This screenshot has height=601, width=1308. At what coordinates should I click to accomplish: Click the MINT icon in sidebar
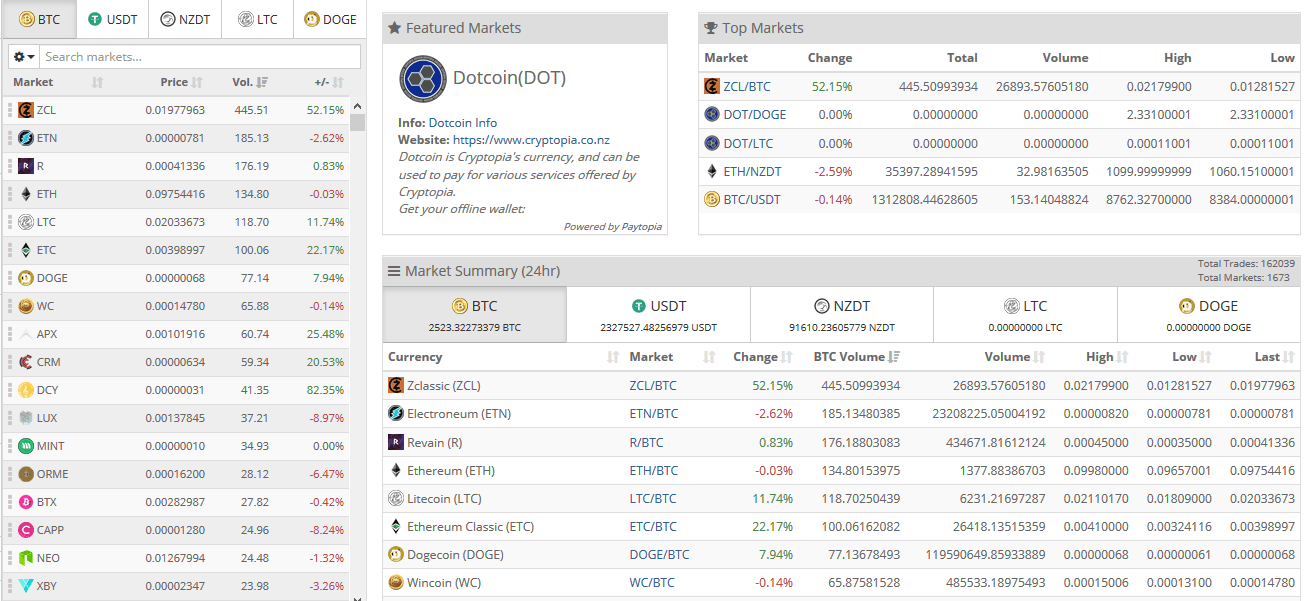tap(26, 446)
